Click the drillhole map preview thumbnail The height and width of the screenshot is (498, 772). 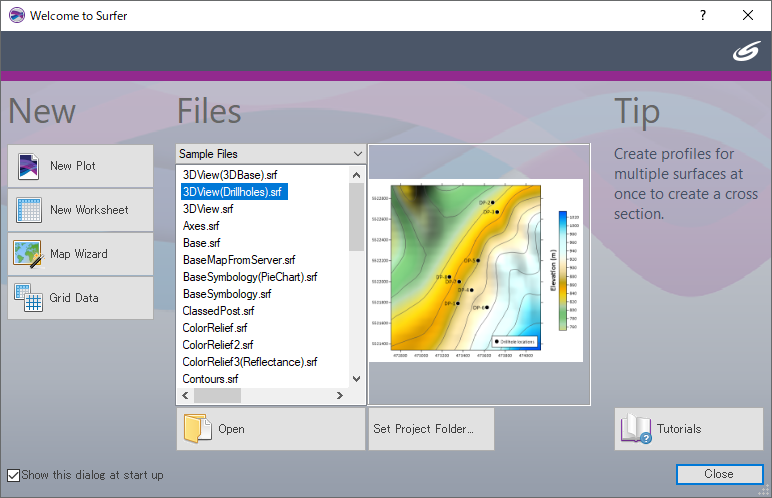pos(476,270)
